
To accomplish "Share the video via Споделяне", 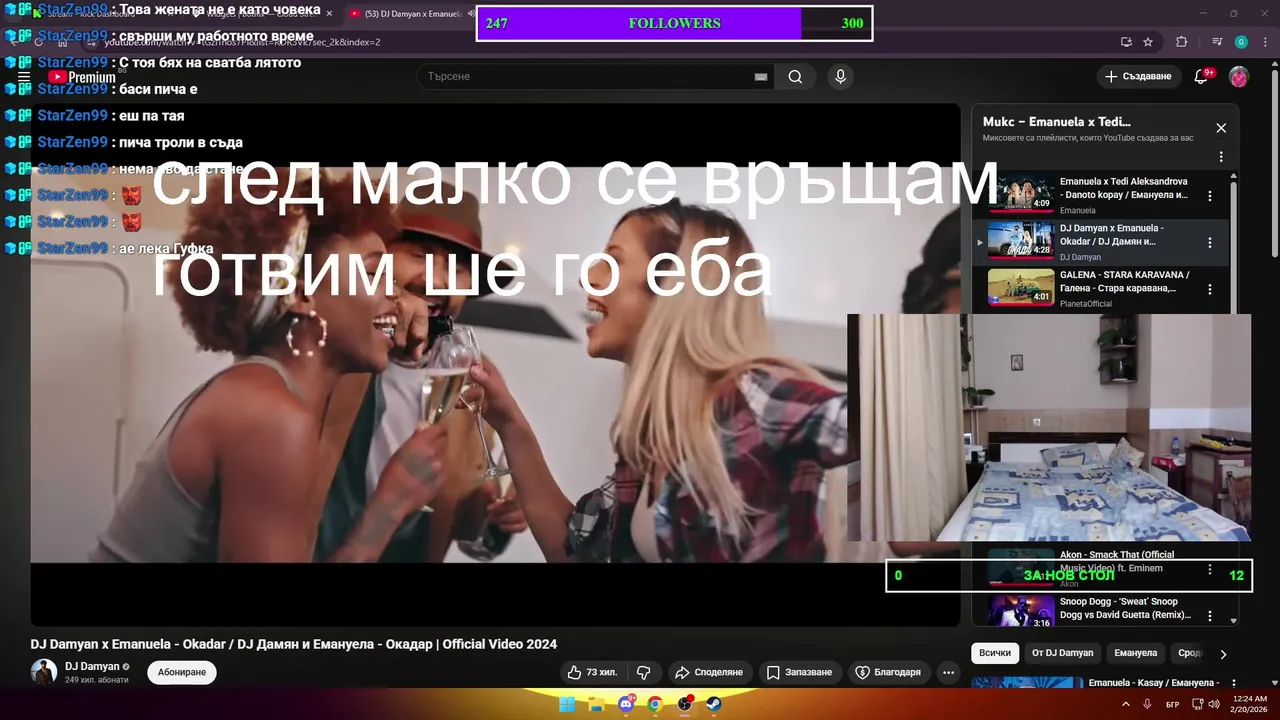I will pyautogui.click(x=709, y=672).
